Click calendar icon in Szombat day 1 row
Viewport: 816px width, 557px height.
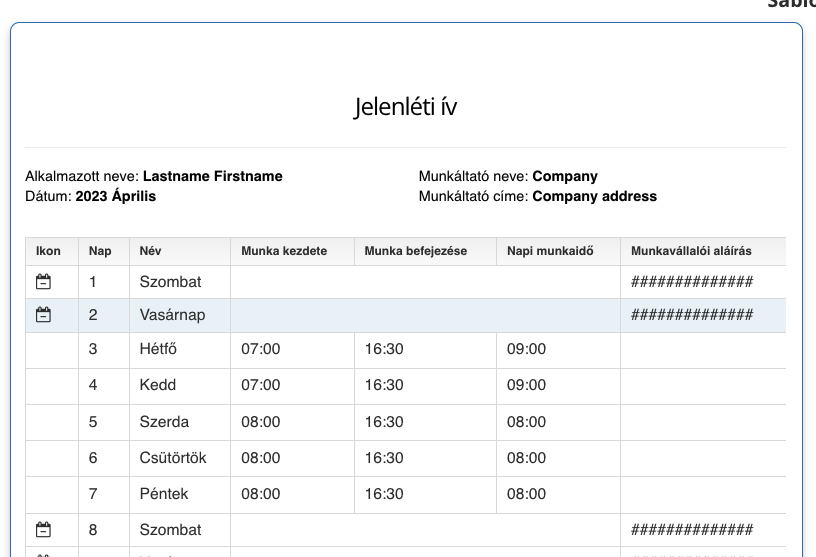[x=43, y=282]
